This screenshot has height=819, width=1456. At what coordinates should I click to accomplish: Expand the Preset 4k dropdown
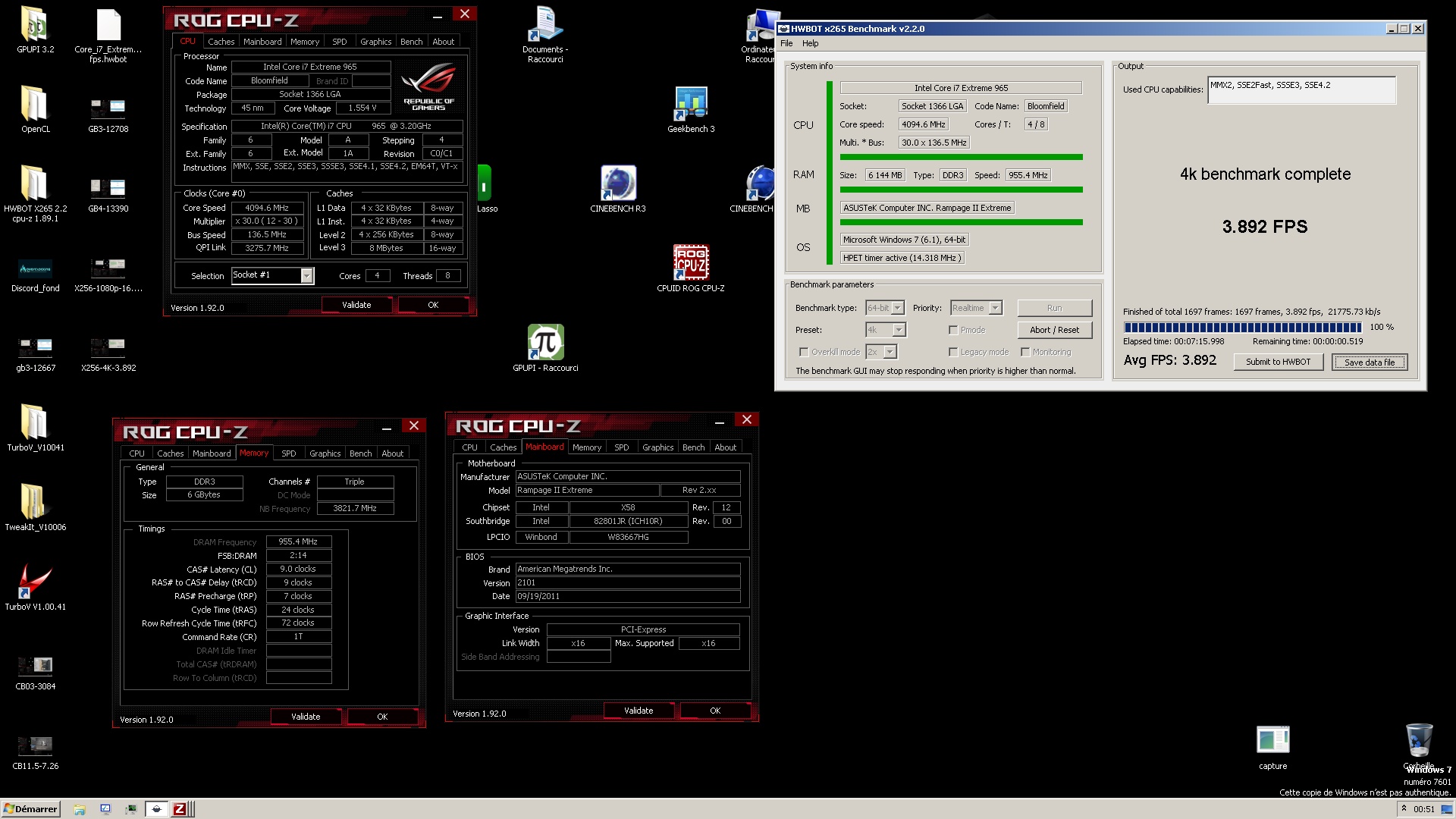[899, 330]
